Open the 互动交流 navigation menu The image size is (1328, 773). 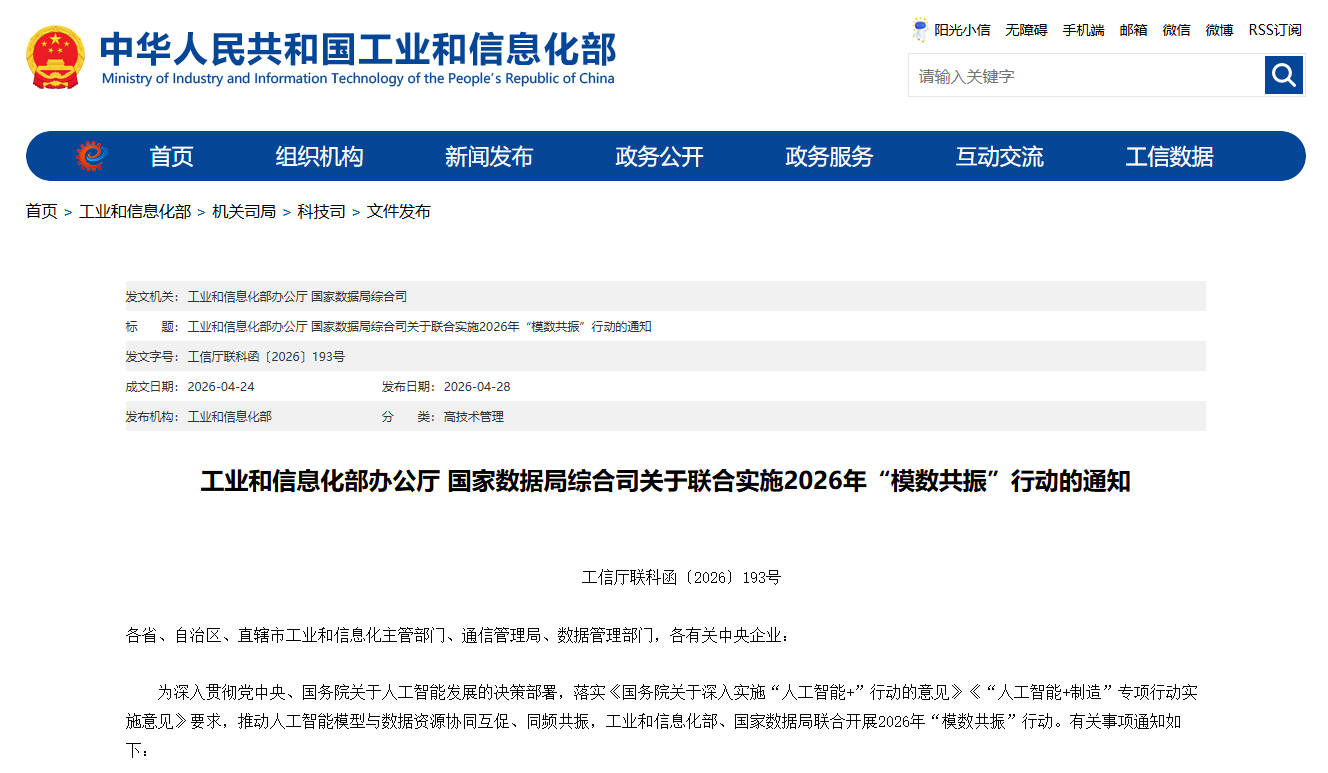(999, 156)
